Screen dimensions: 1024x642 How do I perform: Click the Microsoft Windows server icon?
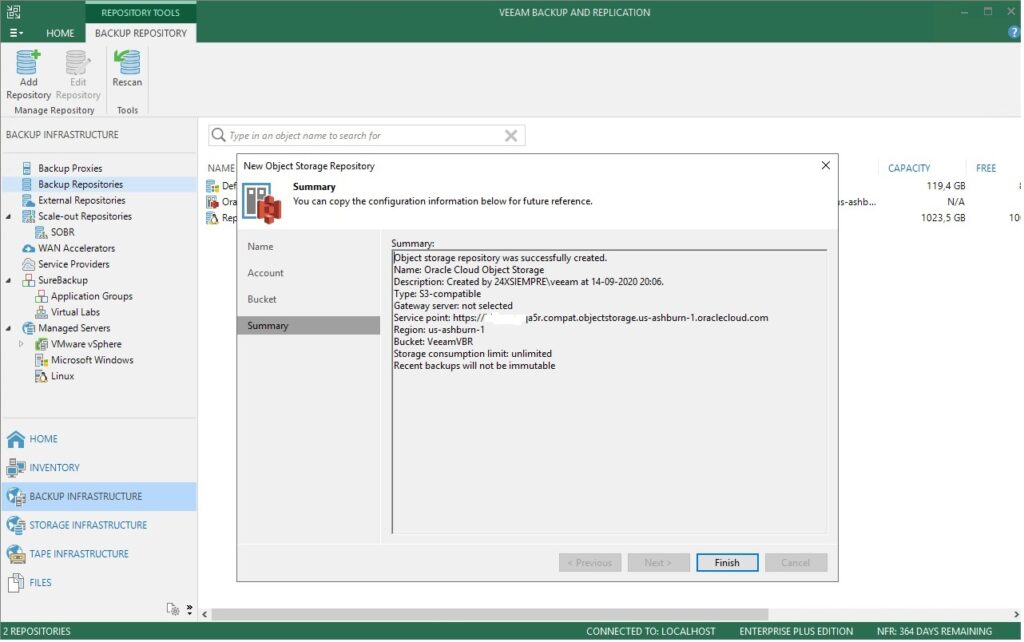(41, 360)
